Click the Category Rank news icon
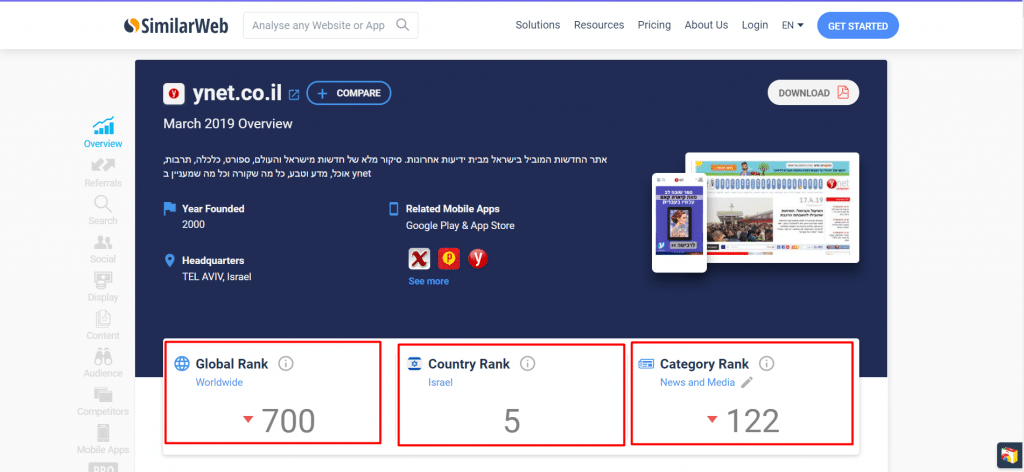1024x472 pixels. point(647,364)
